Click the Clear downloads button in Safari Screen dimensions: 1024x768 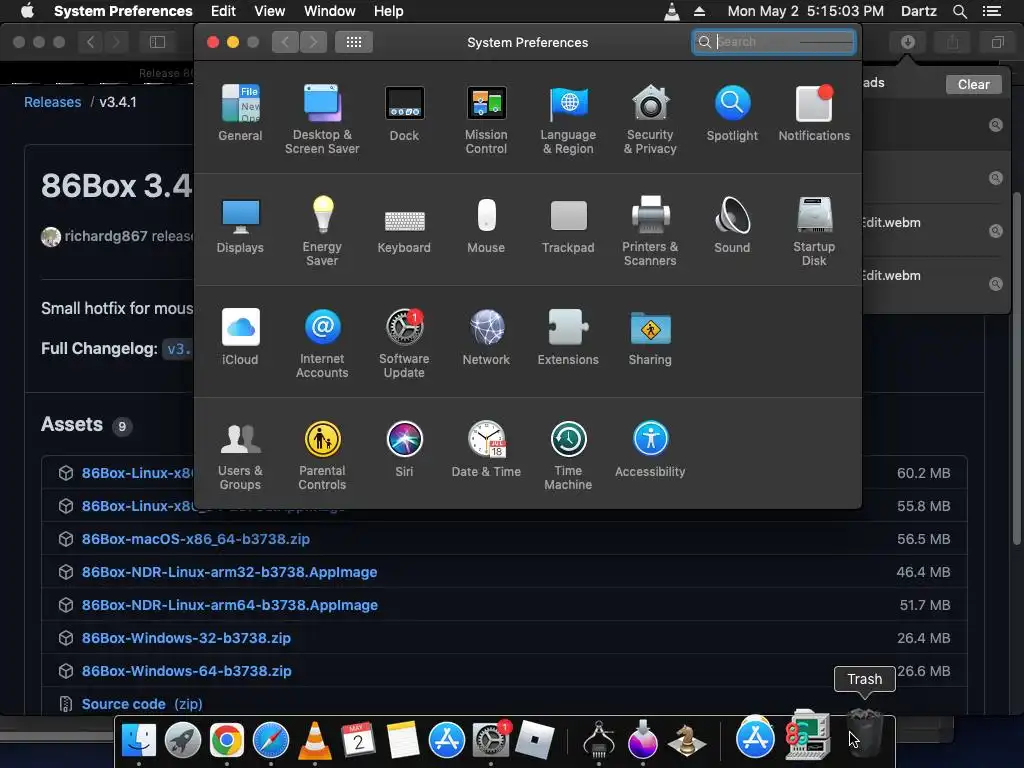[x=974, y=84]
